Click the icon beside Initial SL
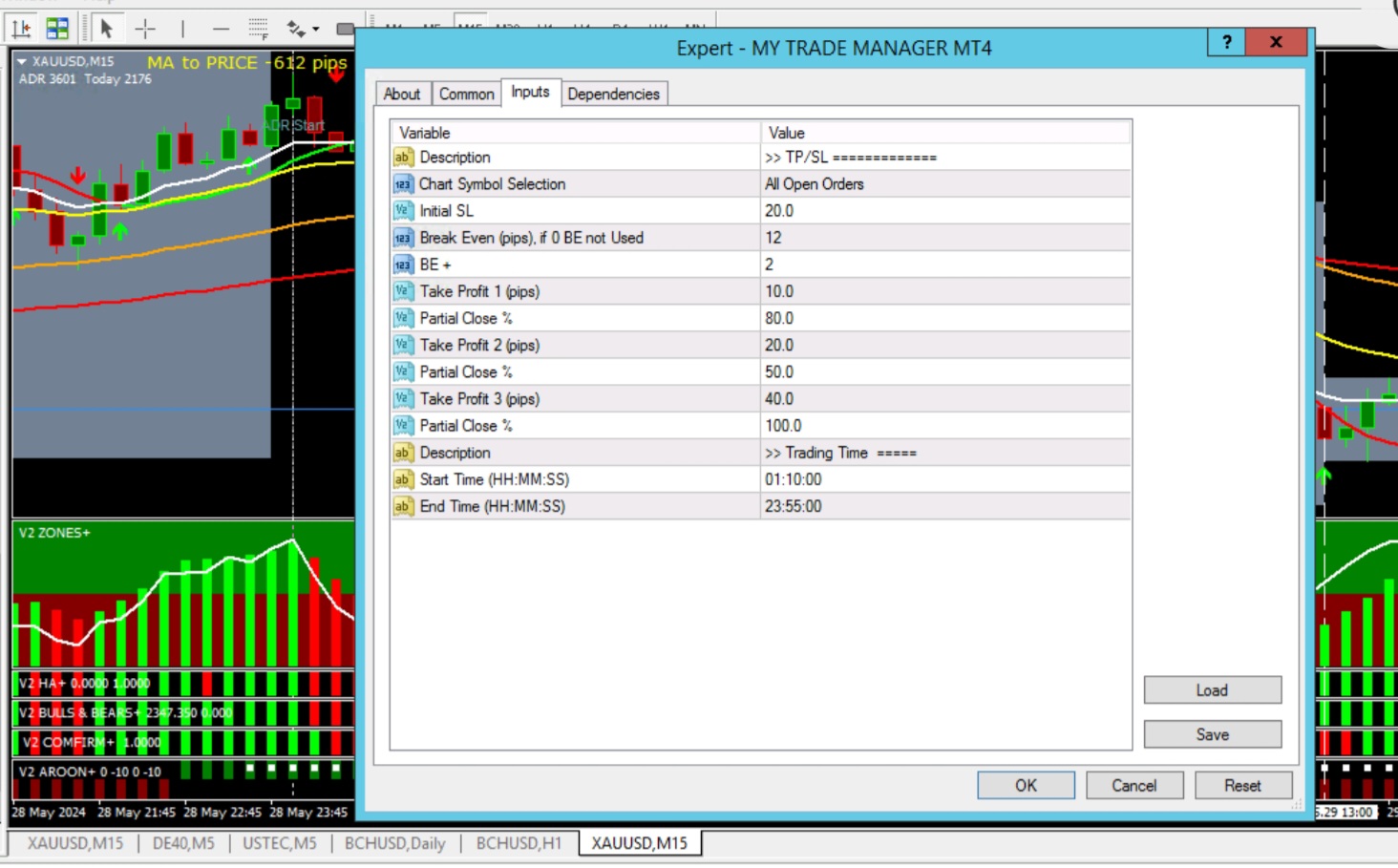1398x868 pixels. pyautogui.click(x=403, y=211)
